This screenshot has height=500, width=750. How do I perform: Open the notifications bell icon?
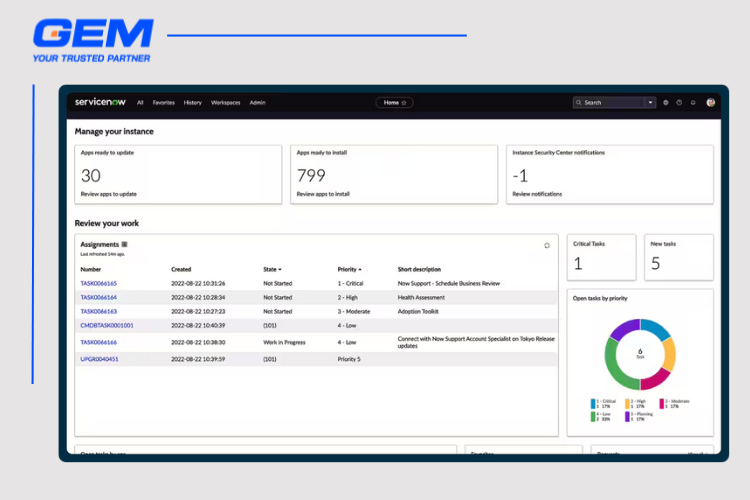[693, 102]
